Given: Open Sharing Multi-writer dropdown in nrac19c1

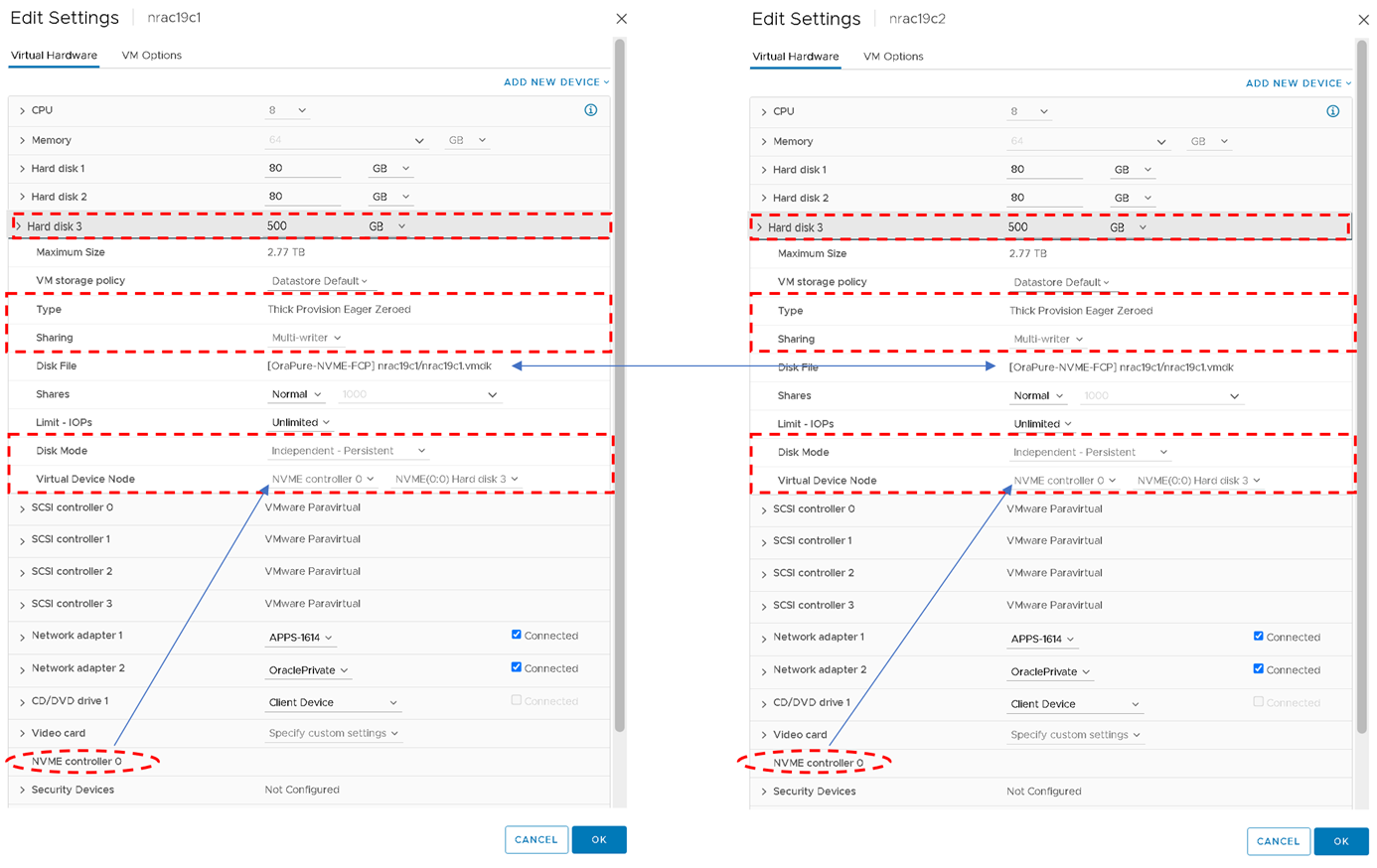Looking at the screenshot, I should coord(306,338).
